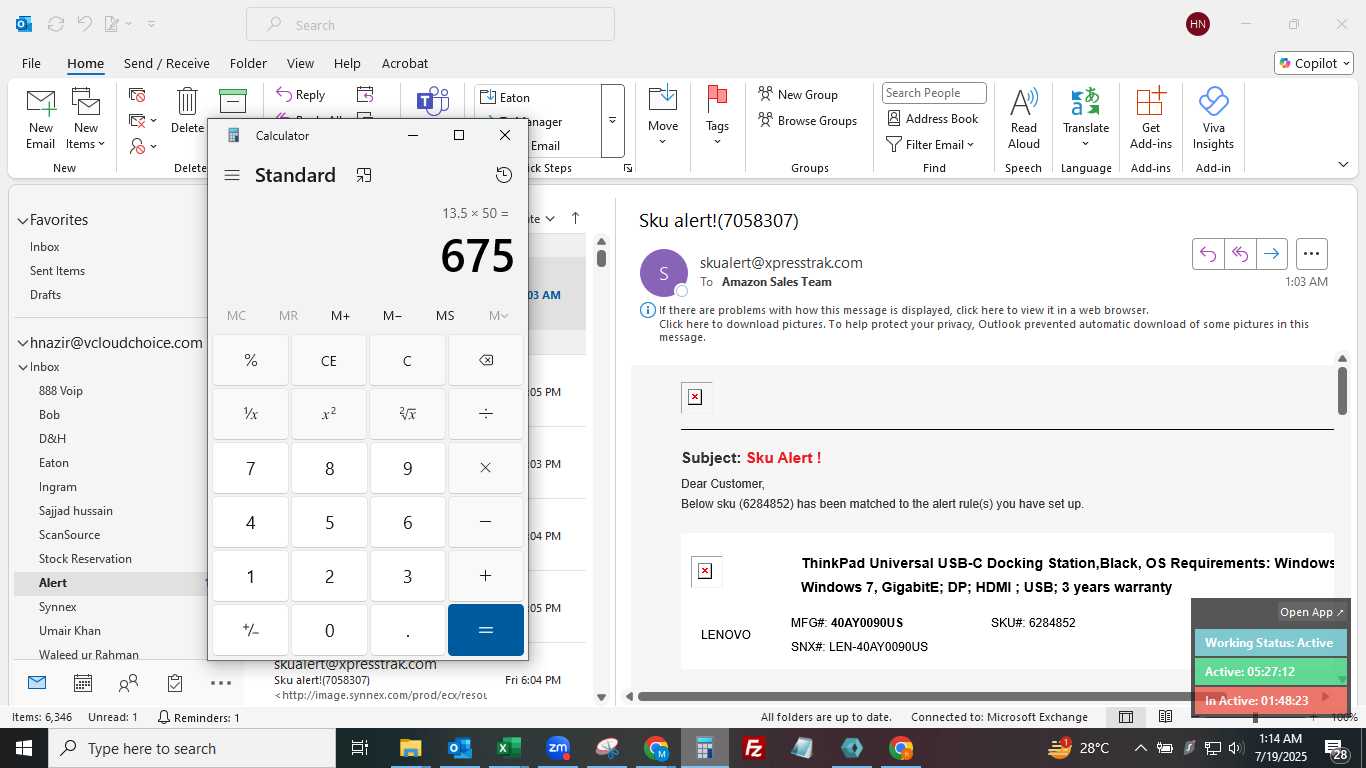This screenshot has height=768, width=1366.
Task: Open the Help tab
Action: coord(347,63)
